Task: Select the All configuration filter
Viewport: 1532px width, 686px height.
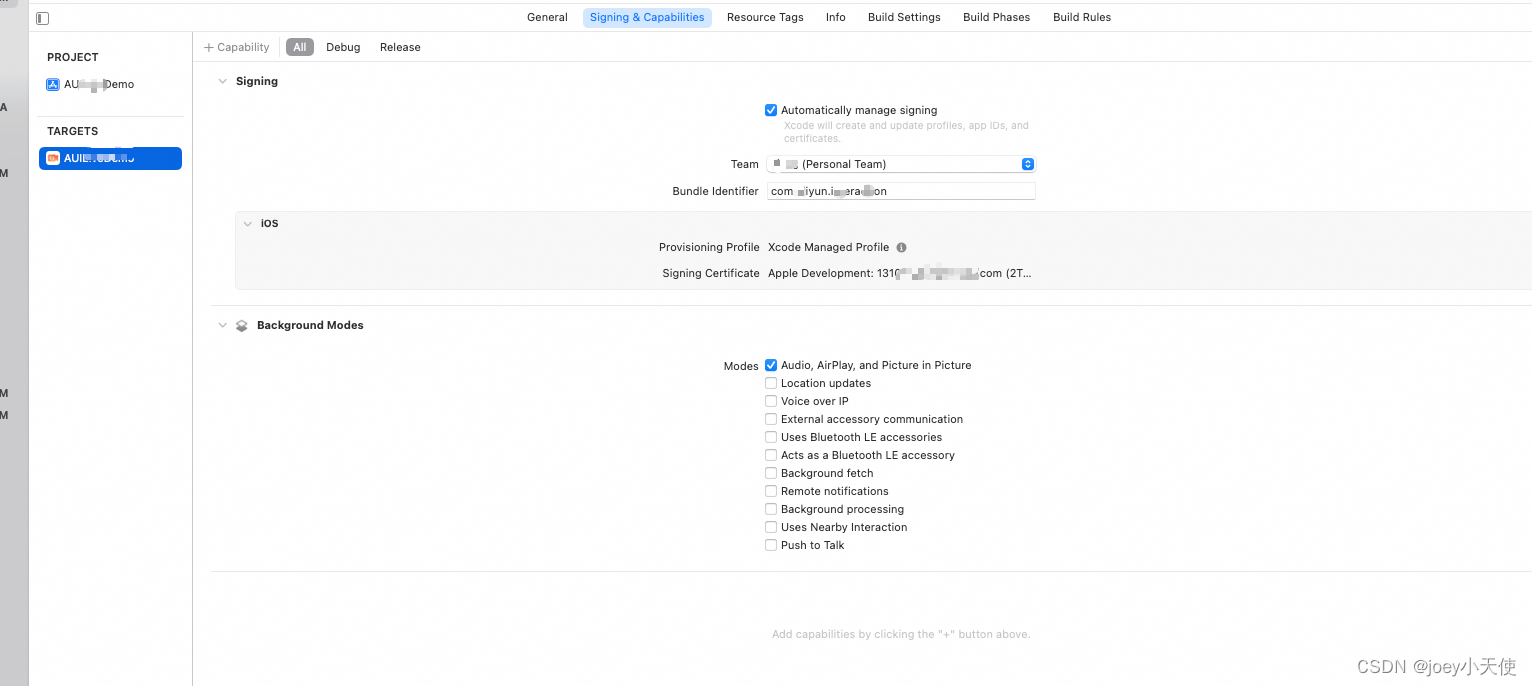Action: coord(300,47)
